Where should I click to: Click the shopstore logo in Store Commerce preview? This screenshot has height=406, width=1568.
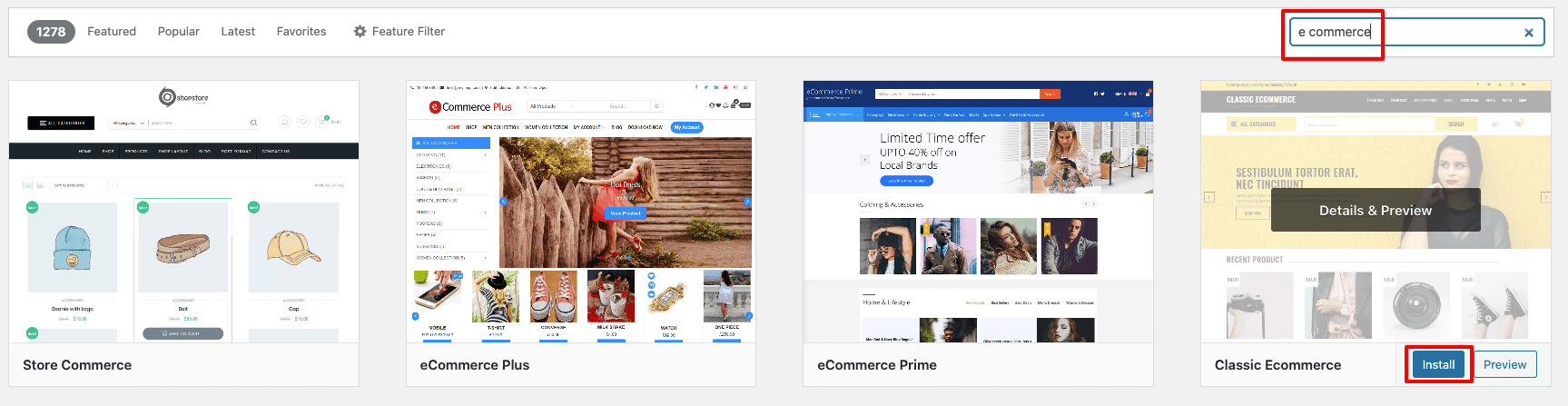click(x=183, y=97)
